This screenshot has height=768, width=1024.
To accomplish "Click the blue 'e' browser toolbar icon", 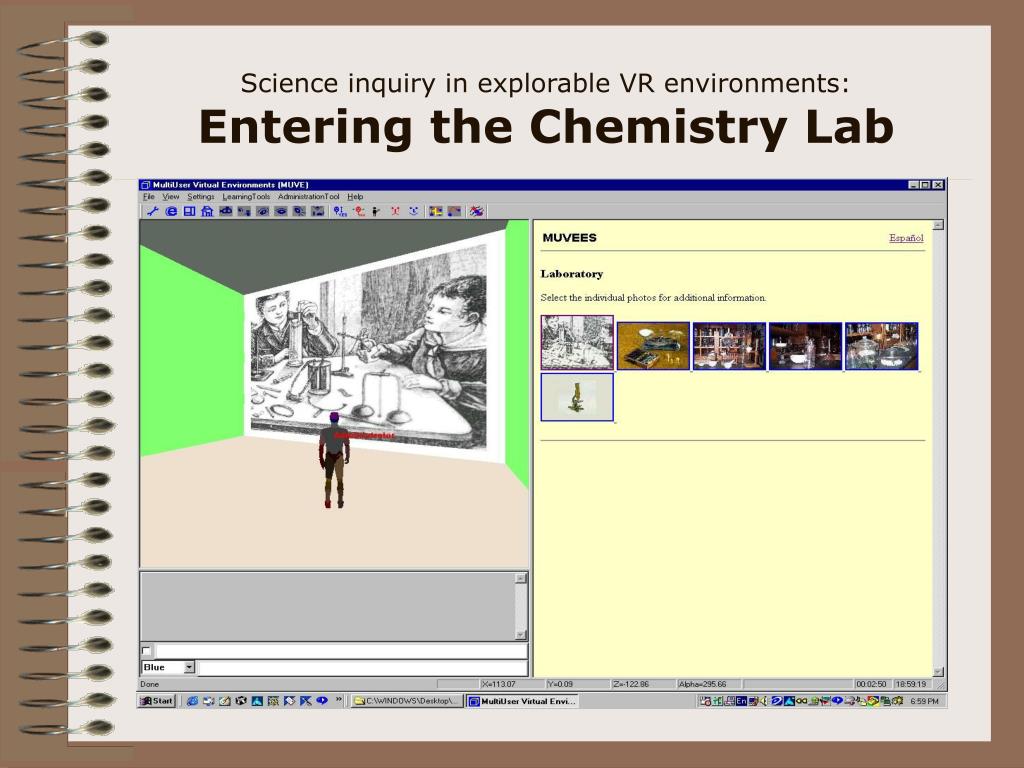I will tap(171, 211).
